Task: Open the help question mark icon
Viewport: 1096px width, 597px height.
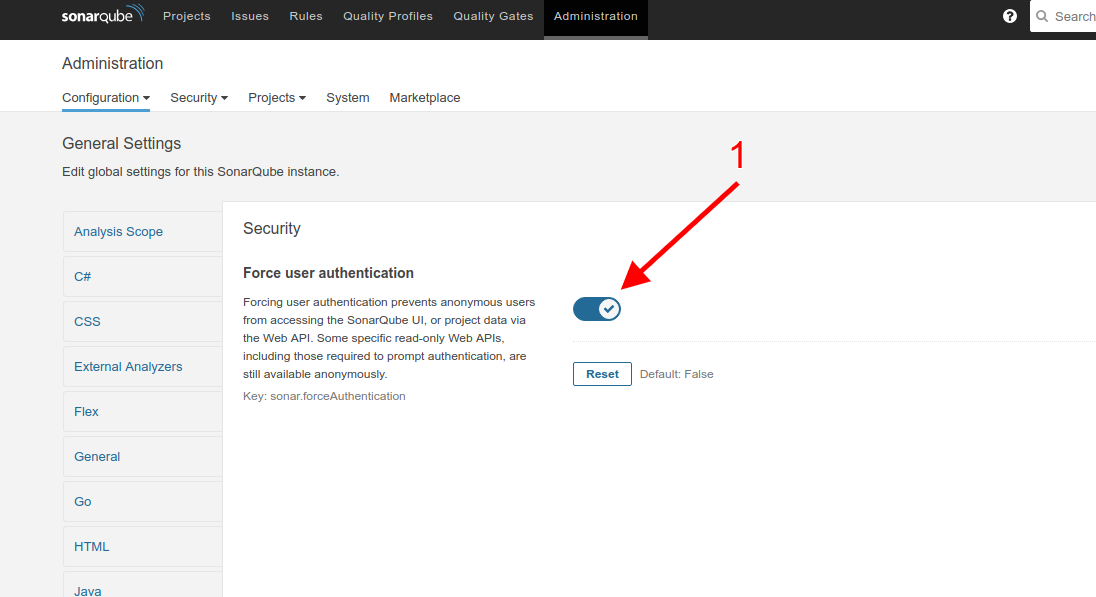Action: [x=1009, y=16]
